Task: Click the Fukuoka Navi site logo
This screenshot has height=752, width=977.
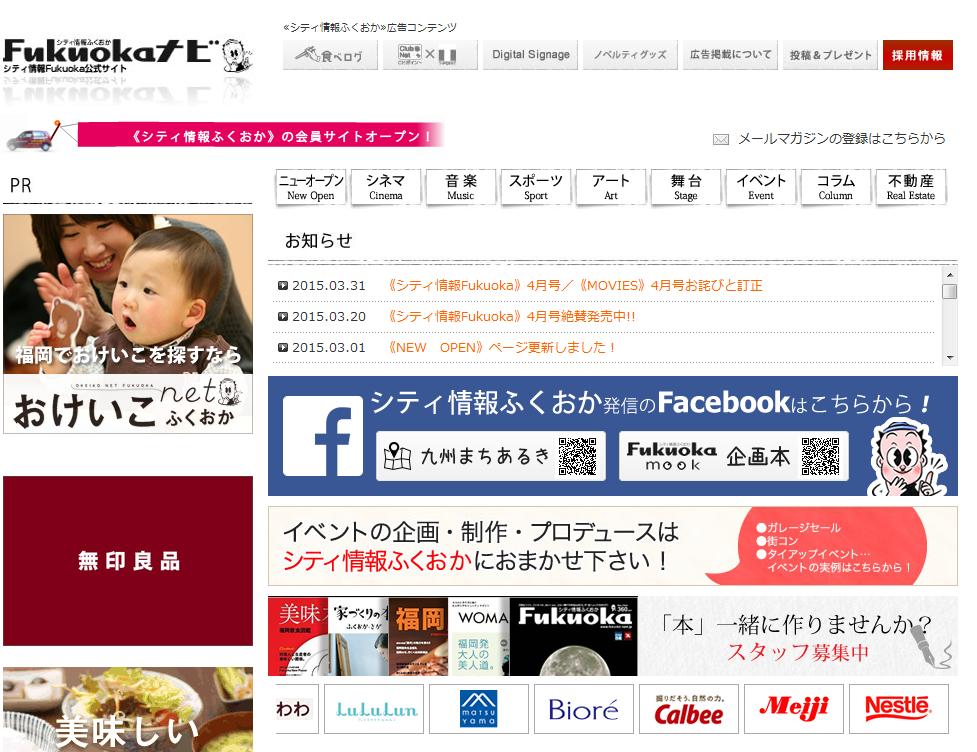Action: pyautogui.click(x=127, y=57)
